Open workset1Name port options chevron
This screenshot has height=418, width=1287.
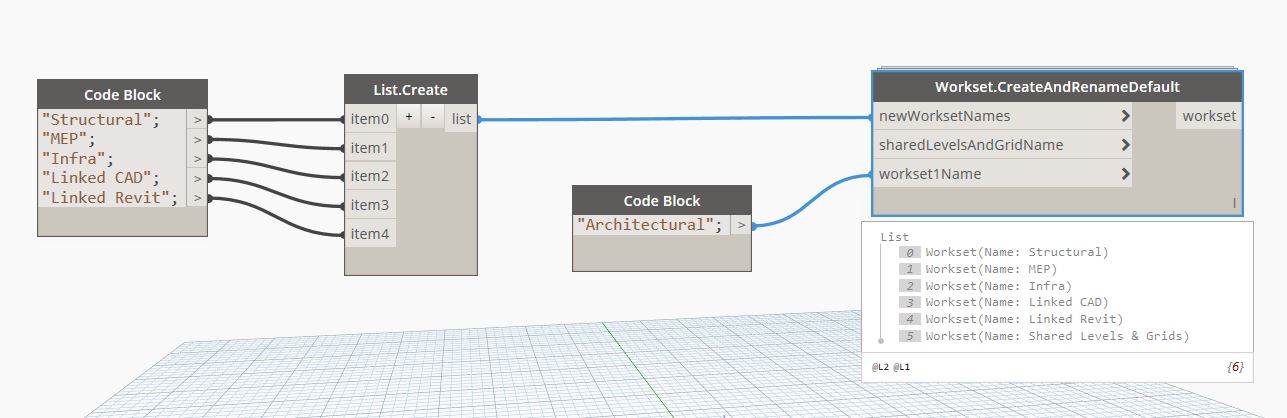[x=1126, y=174]
